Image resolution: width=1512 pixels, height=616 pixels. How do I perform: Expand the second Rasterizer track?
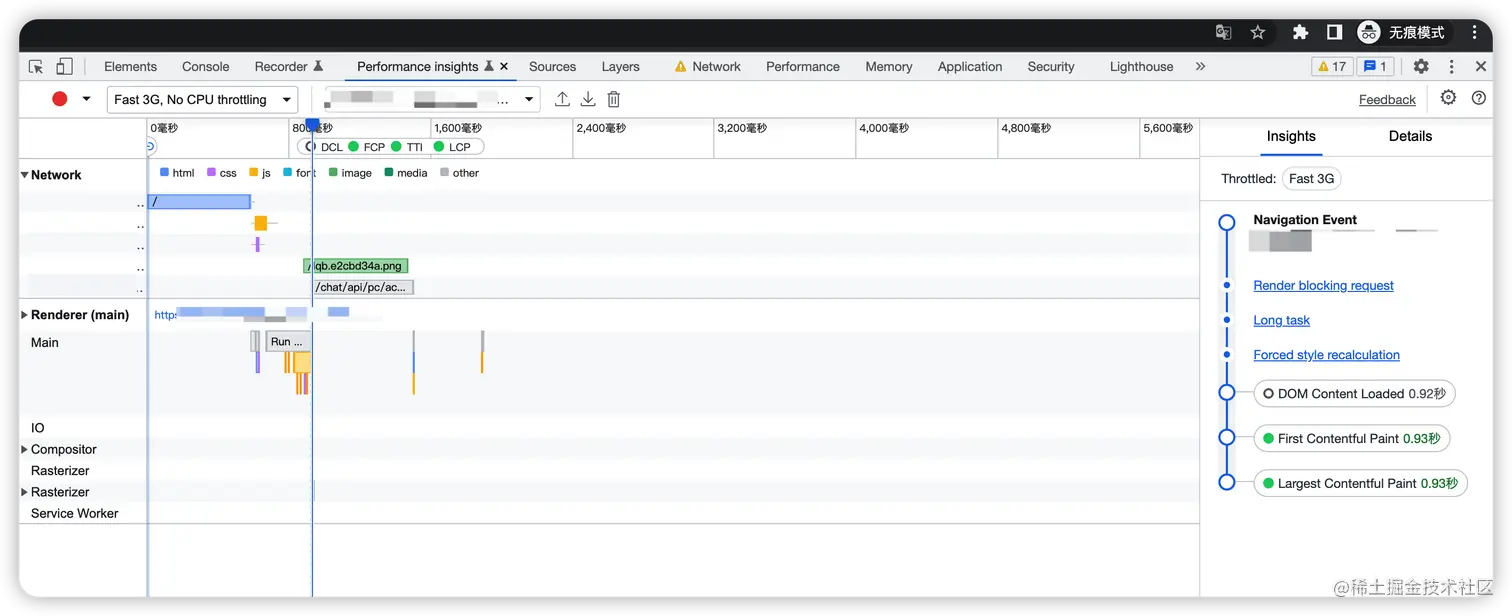click(25, 492)
